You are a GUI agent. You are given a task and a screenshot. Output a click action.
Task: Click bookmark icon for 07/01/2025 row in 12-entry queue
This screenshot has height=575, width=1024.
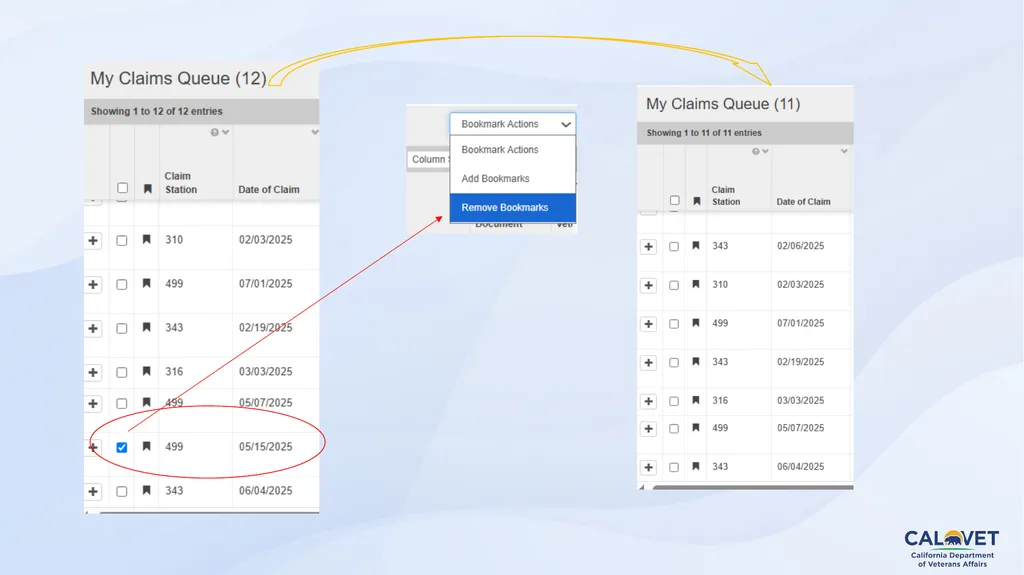(146, 284)
